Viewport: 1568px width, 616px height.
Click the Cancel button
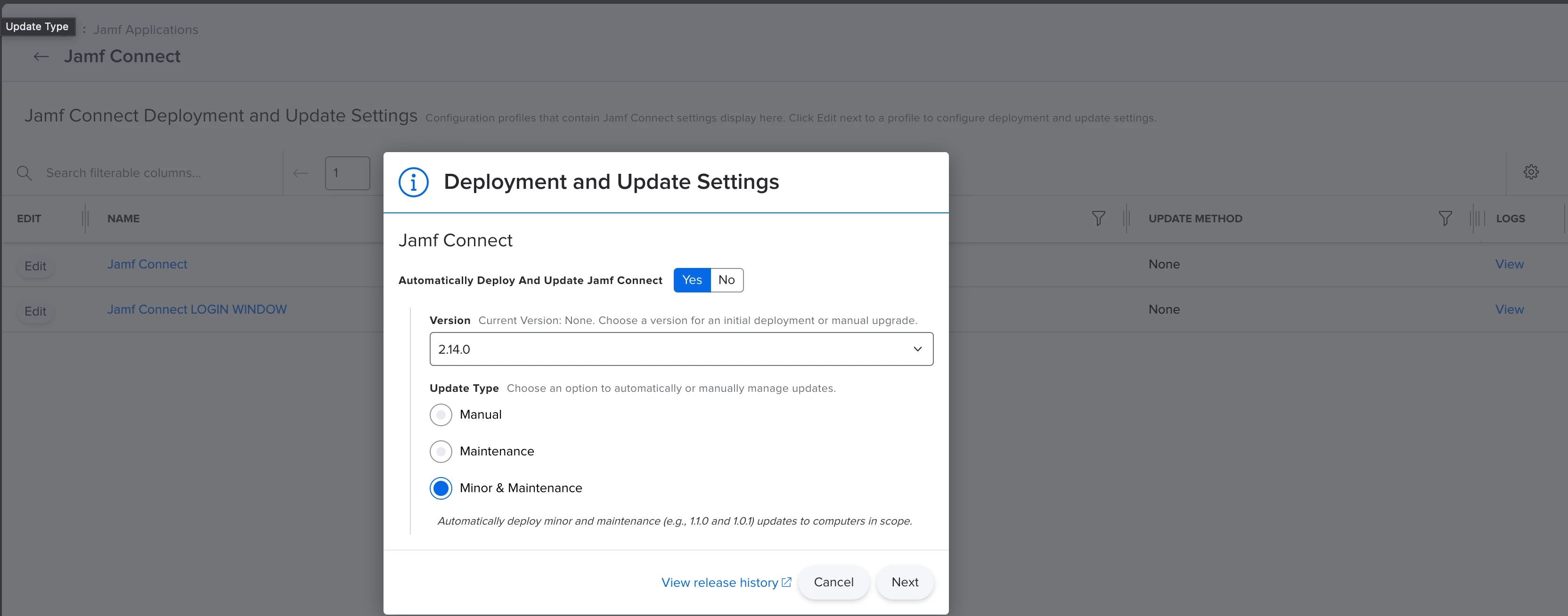[x=833, y=582]
